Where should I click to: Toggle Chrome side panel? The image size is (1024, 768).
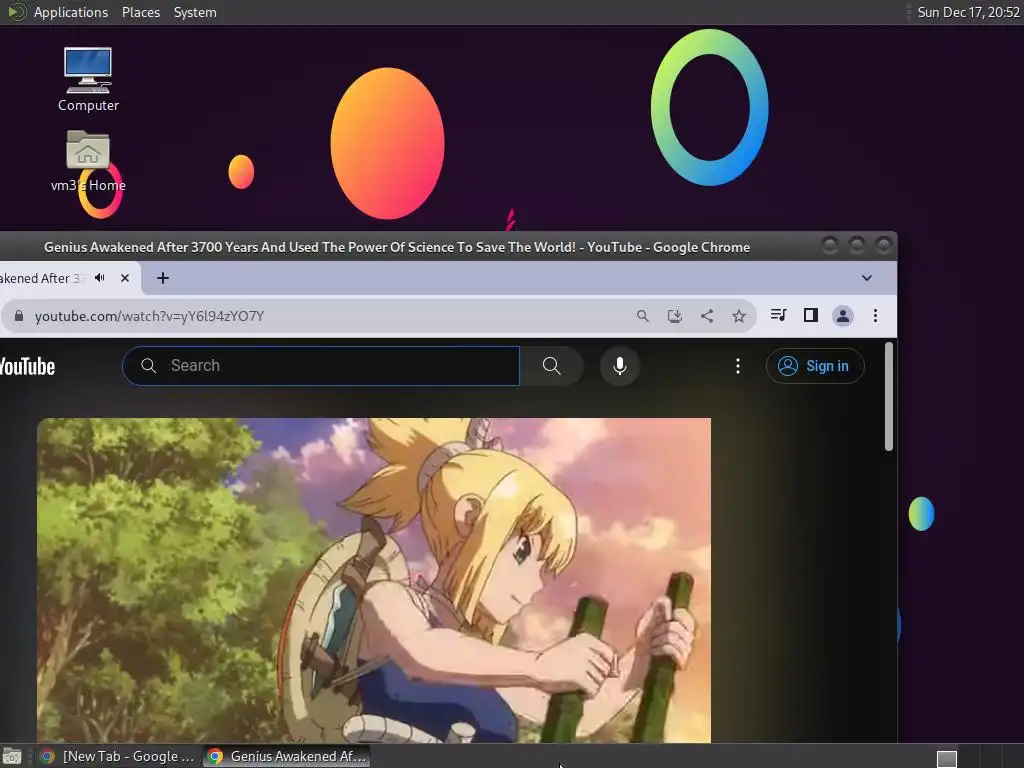(810, 315)
